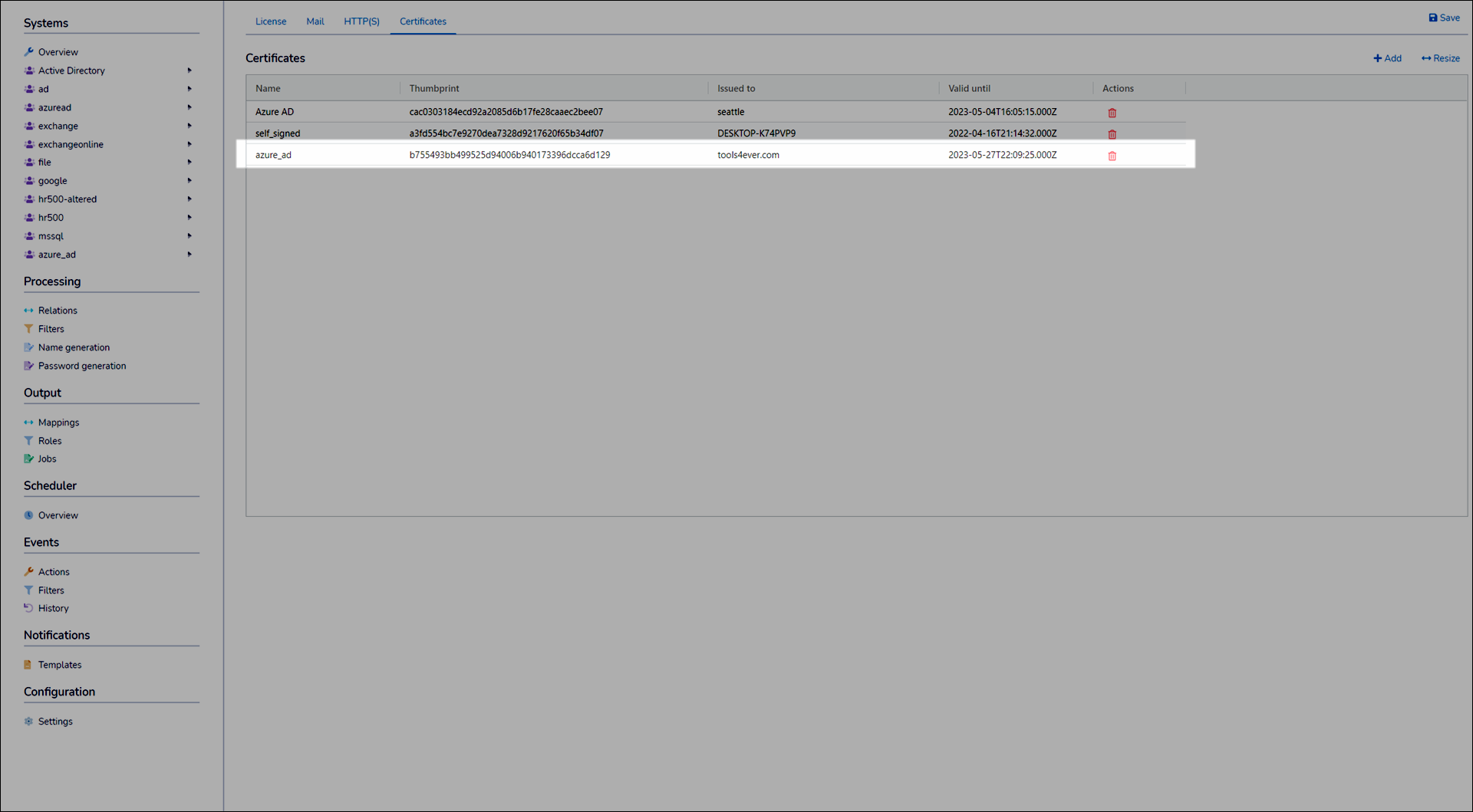This screenshot has height=812, width=1473.
Task: Select the azure_ad certificate row name
Action: click(x=273, y=155)
